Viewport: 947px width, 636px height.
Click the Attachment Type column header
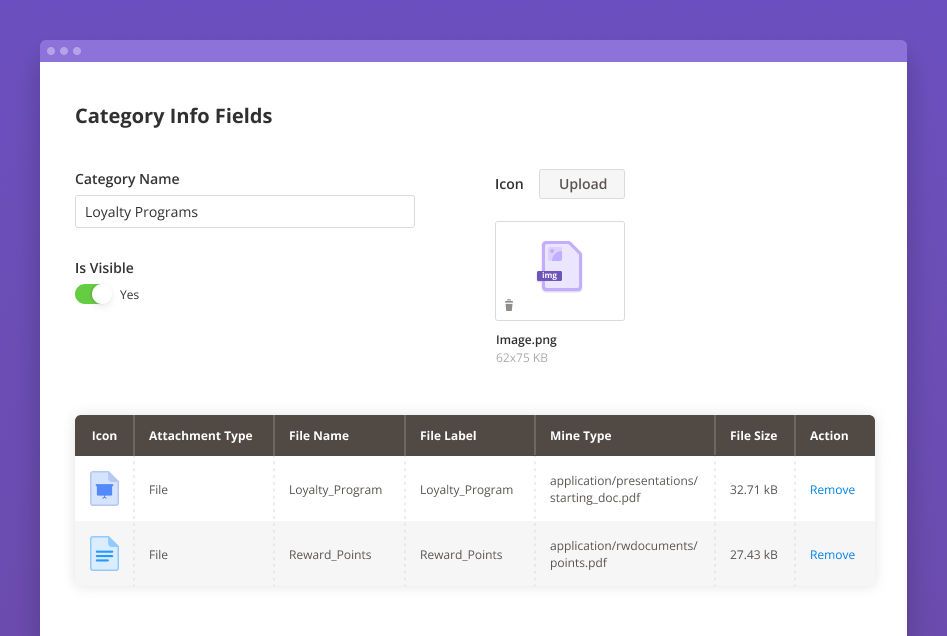pos(200,436)
